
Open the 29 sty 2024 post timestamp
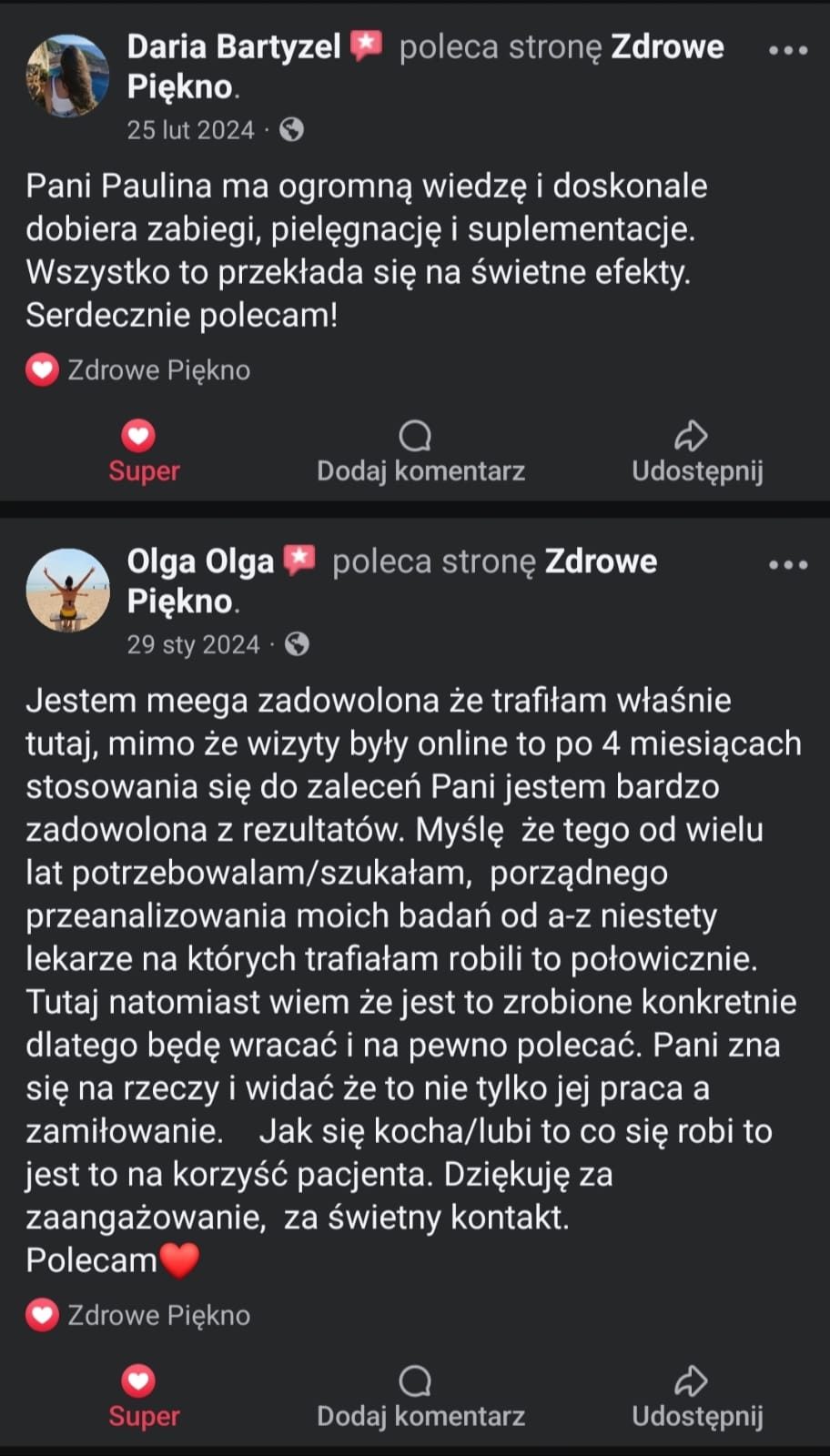(193, 644)
